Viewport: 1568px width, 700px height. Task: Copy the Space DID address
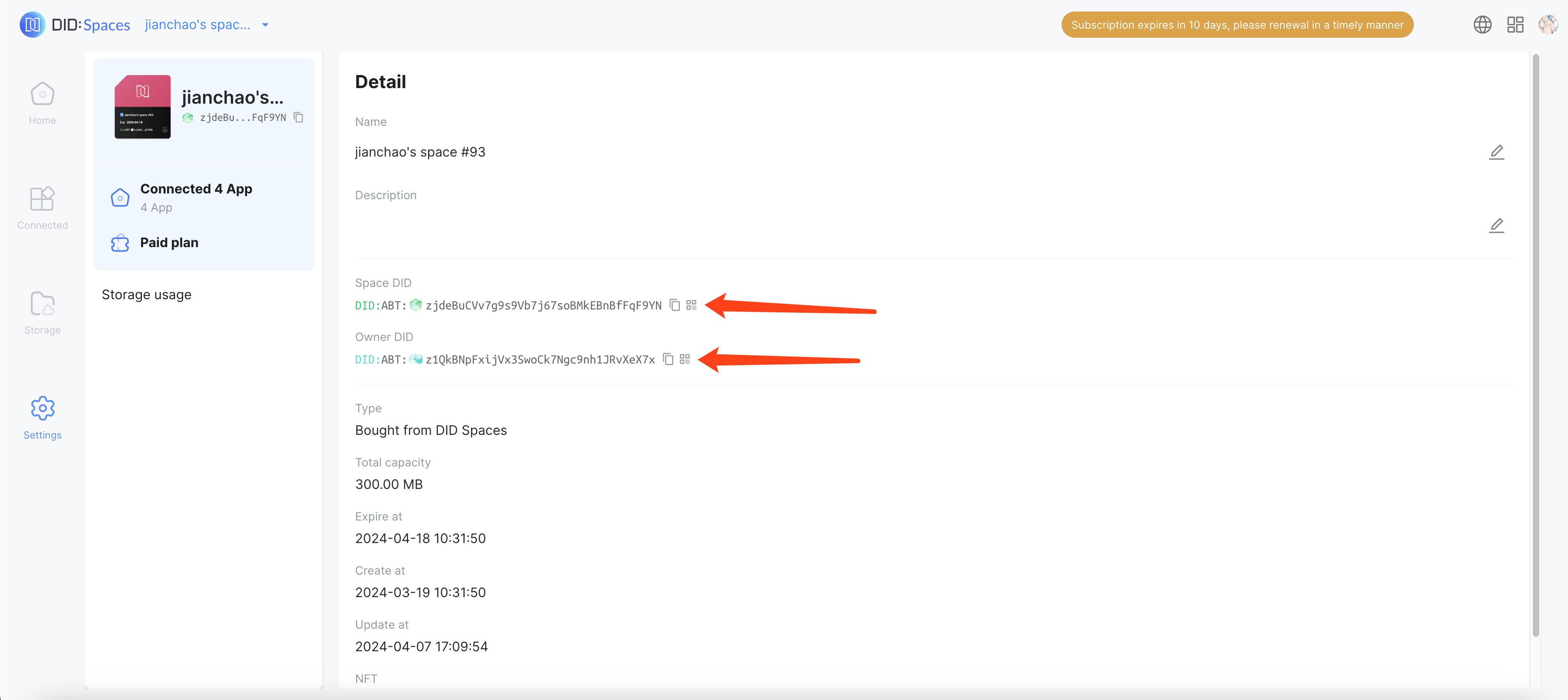click(675, 305)
